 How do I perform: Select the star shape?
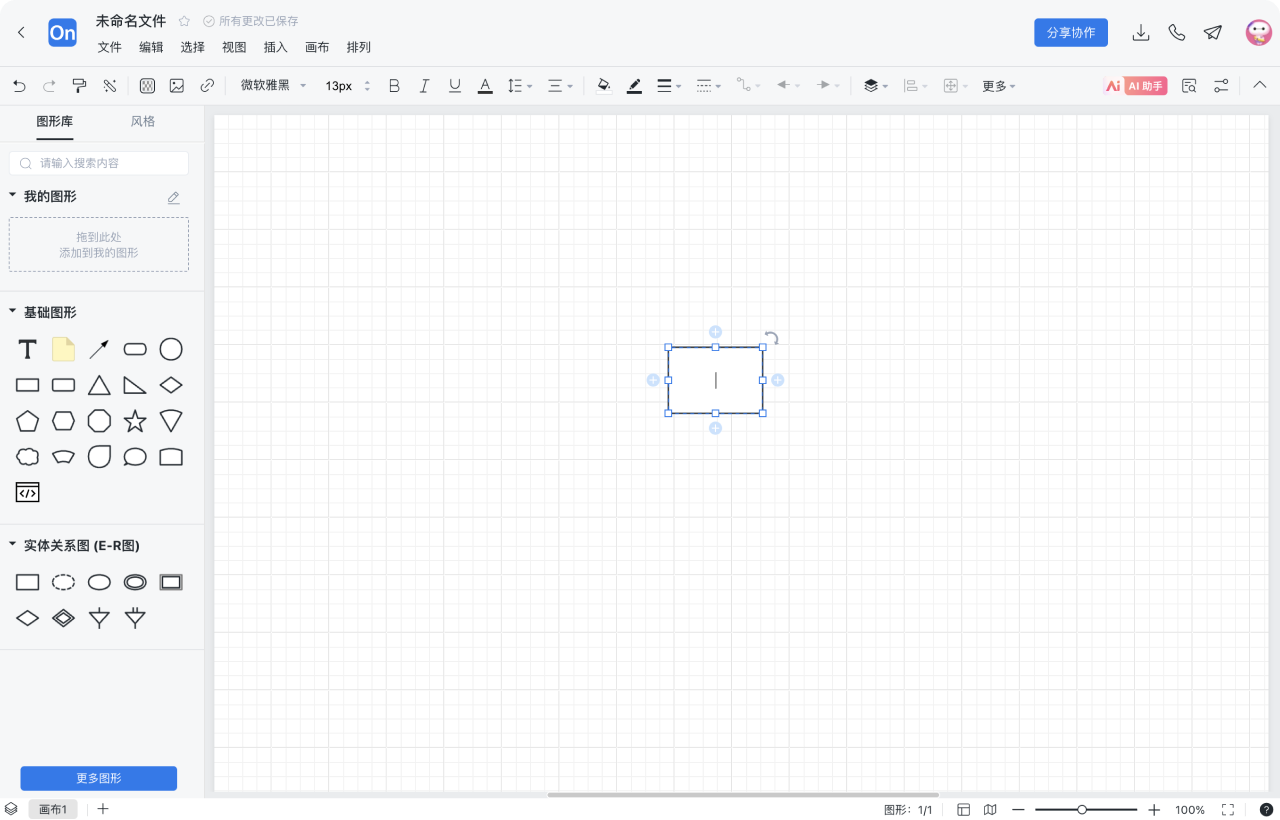135,421
